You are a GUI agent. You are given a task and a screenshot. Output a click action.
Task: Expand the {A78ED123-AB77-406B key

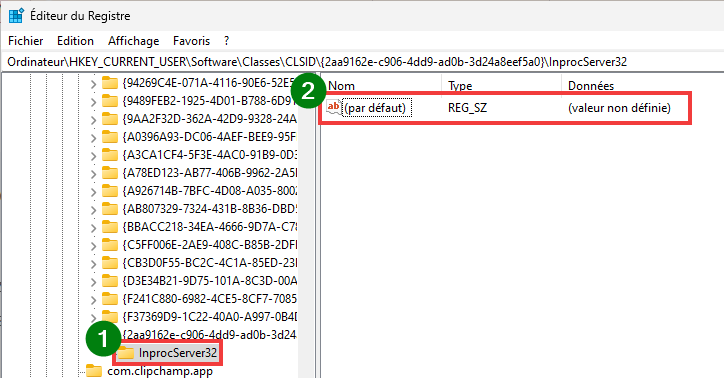point(93,174)
